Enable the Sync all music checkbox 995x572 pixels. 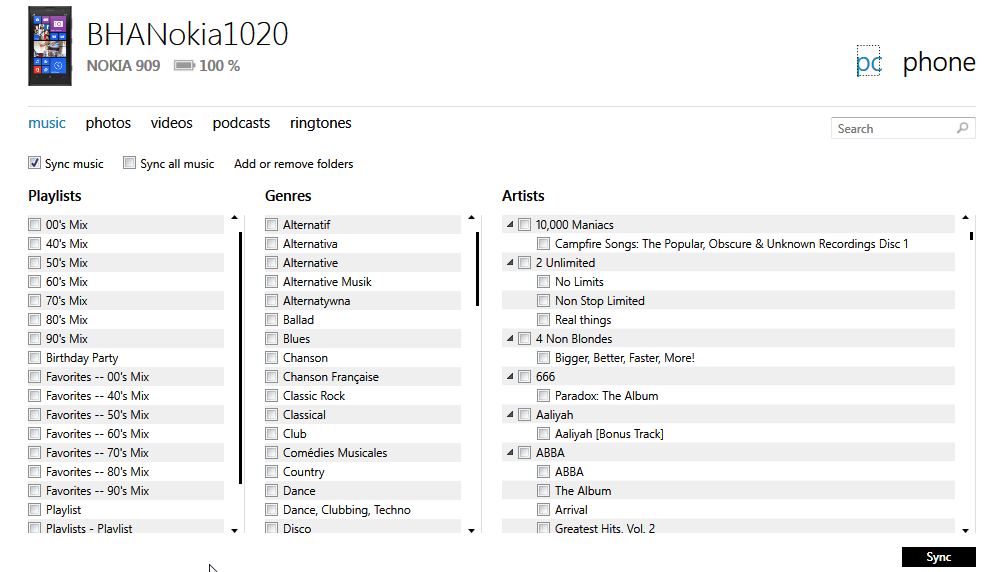tap(130, 163)
